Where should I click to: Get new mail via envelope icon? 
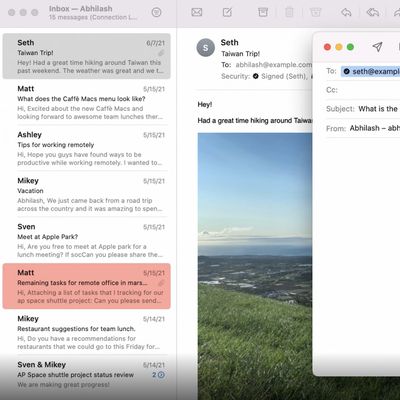[x=197, y=12]
